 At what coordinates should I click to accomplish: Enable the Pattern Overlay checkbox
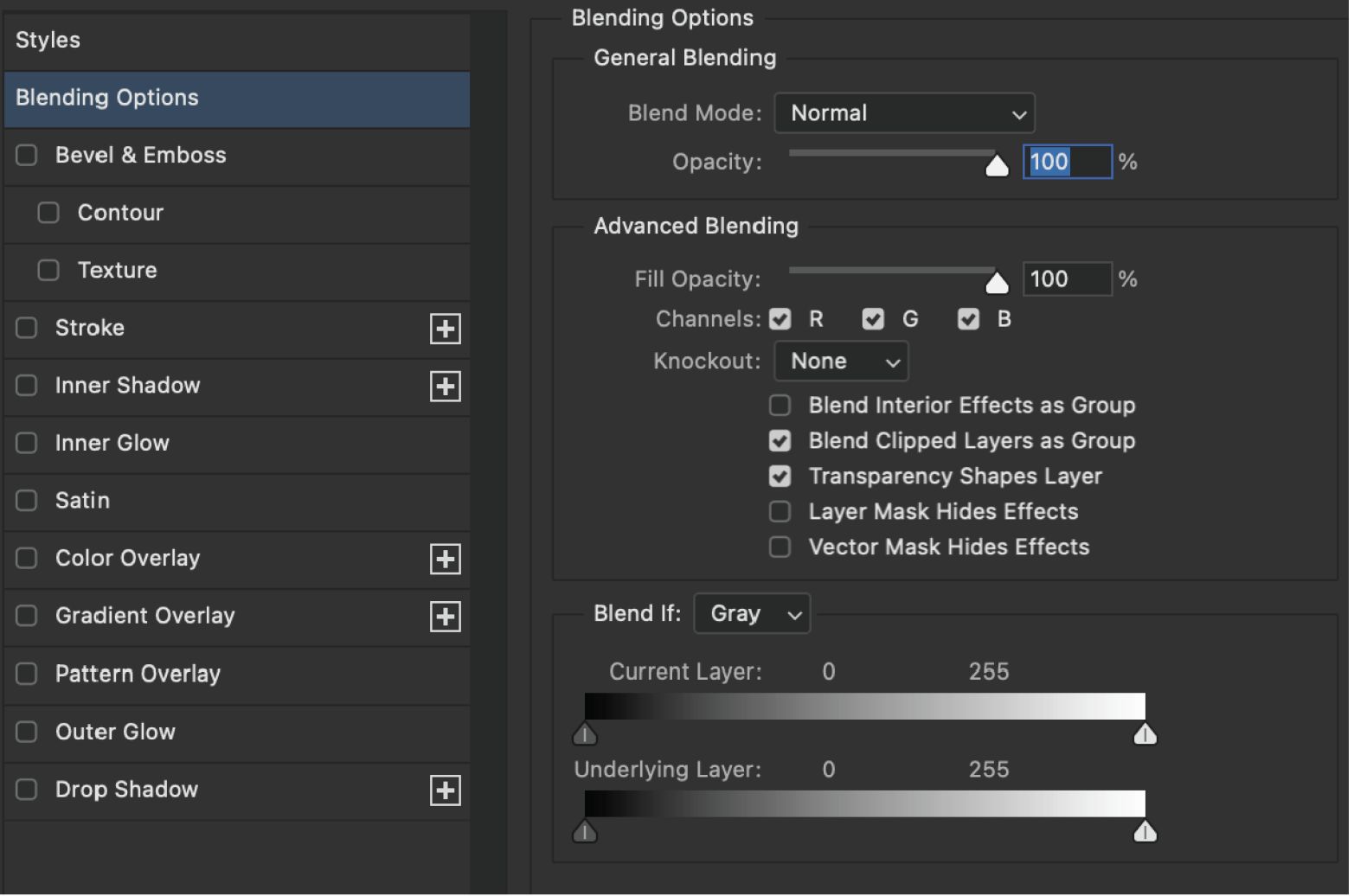(27, 674)
